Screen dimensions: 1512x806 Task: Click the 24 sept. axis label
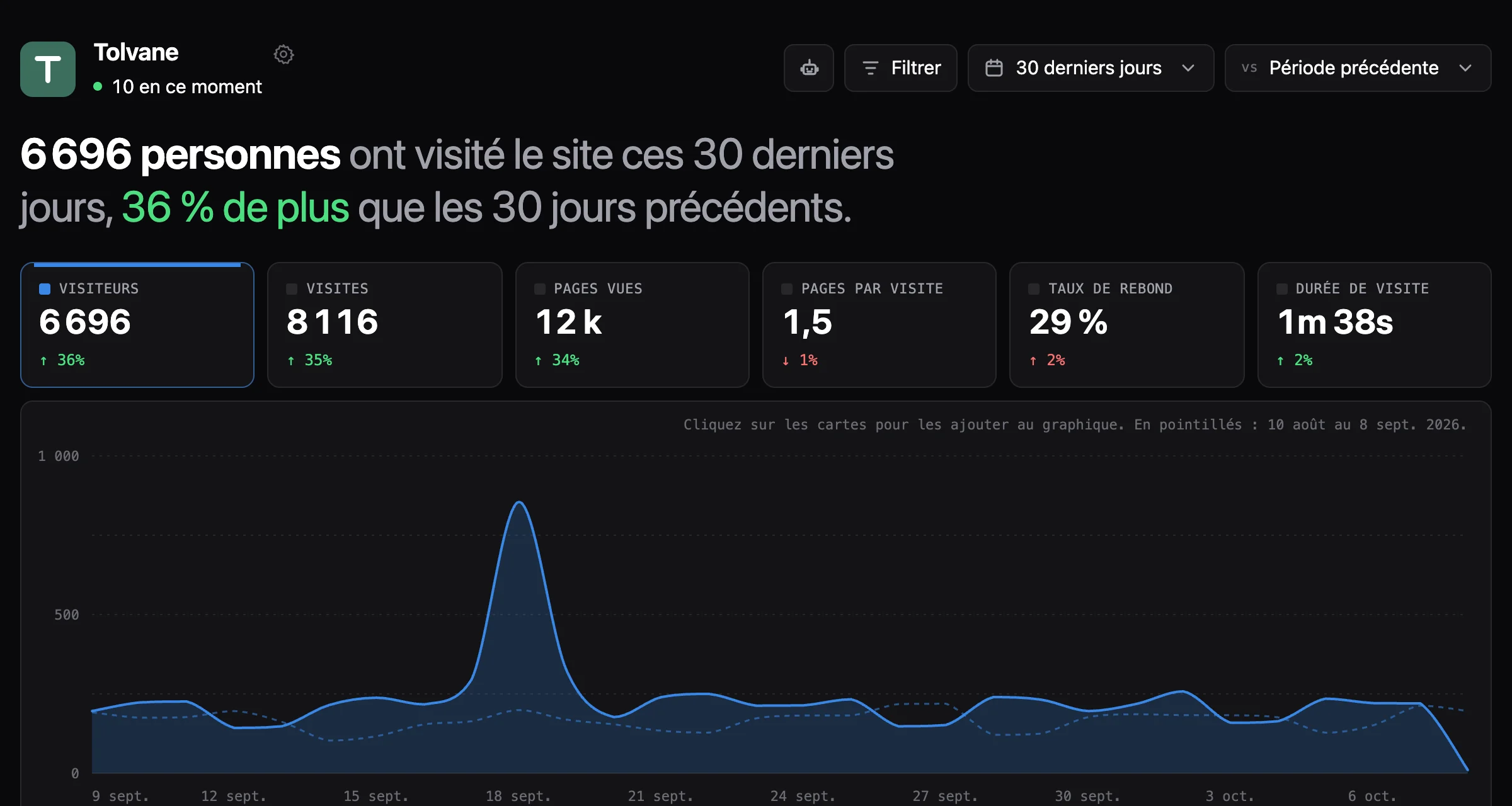pyautogui.click(x=803, y=796)
